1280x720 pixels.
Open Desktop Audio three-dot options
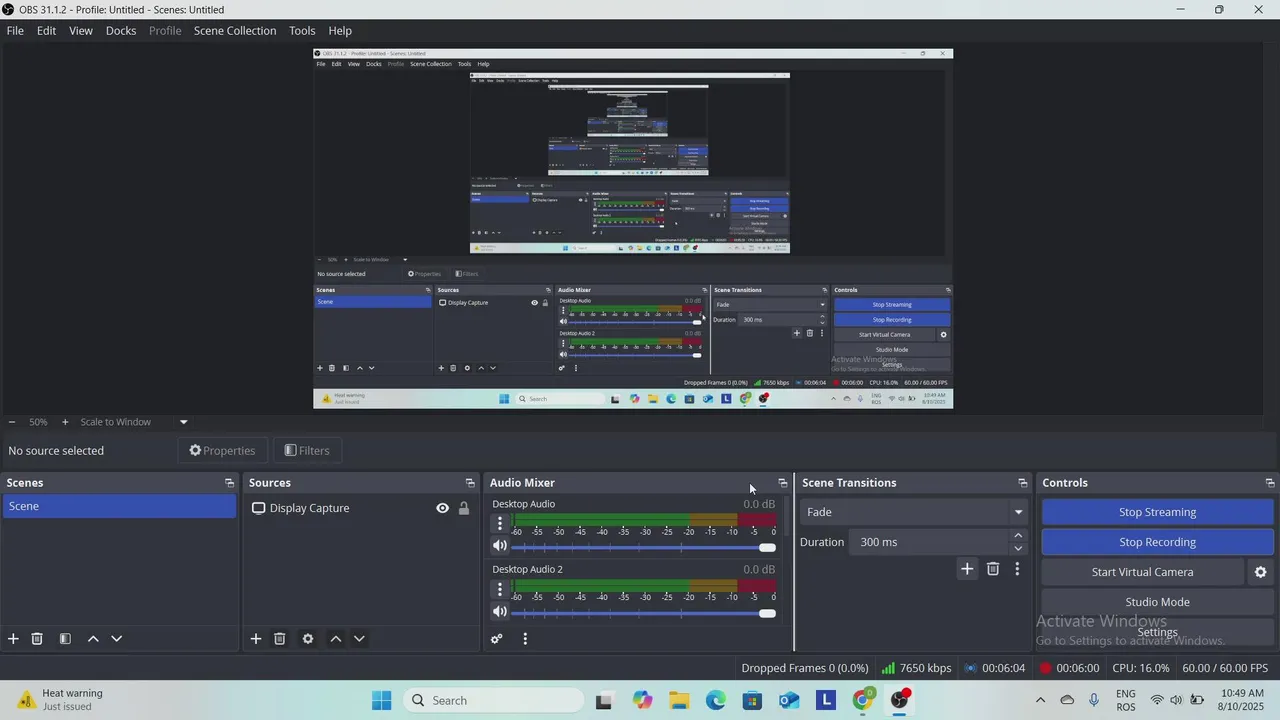coord(500,524)
